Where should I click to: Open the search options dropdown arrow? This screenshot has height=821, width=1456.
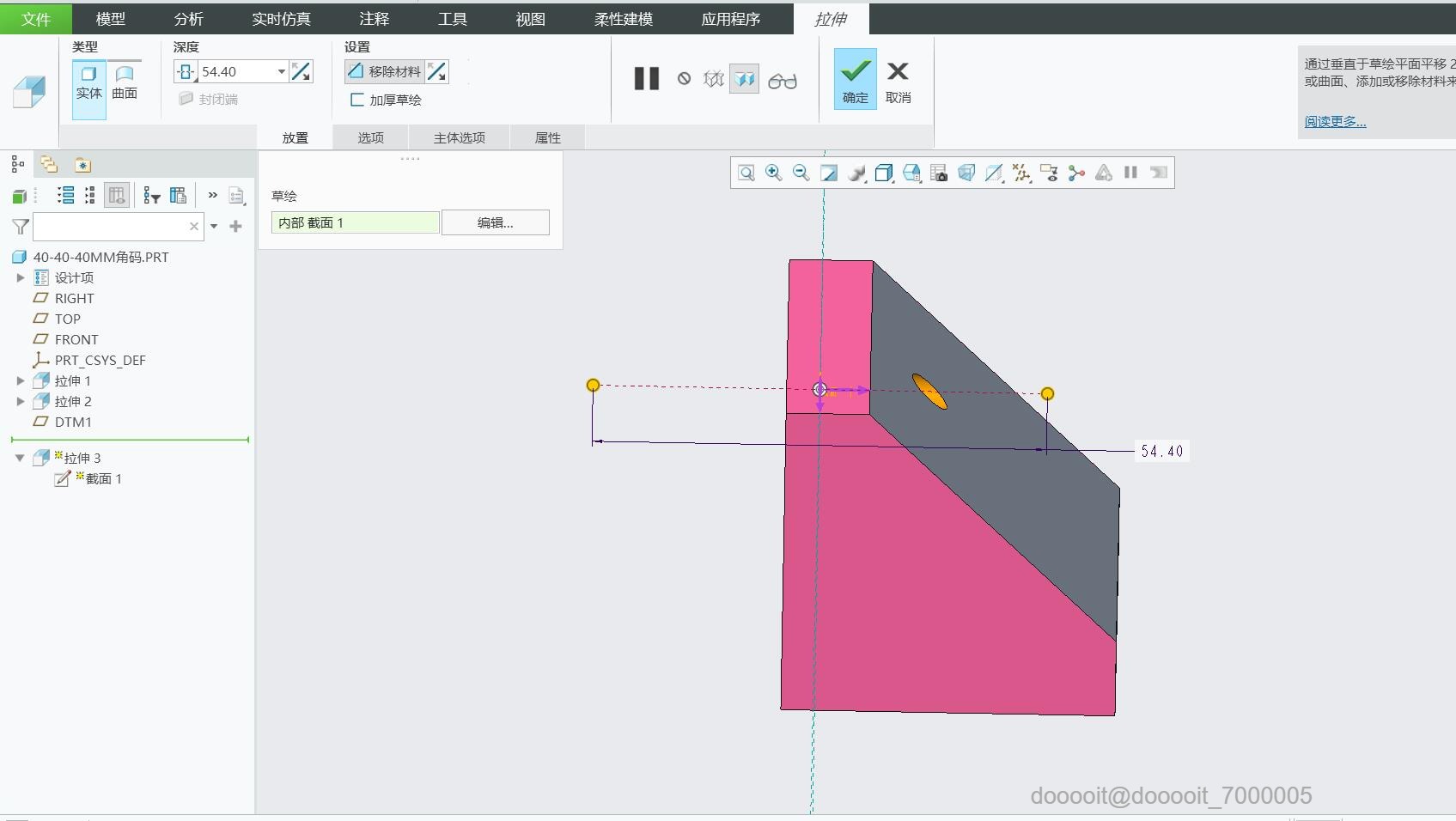(x=214, y=227)
